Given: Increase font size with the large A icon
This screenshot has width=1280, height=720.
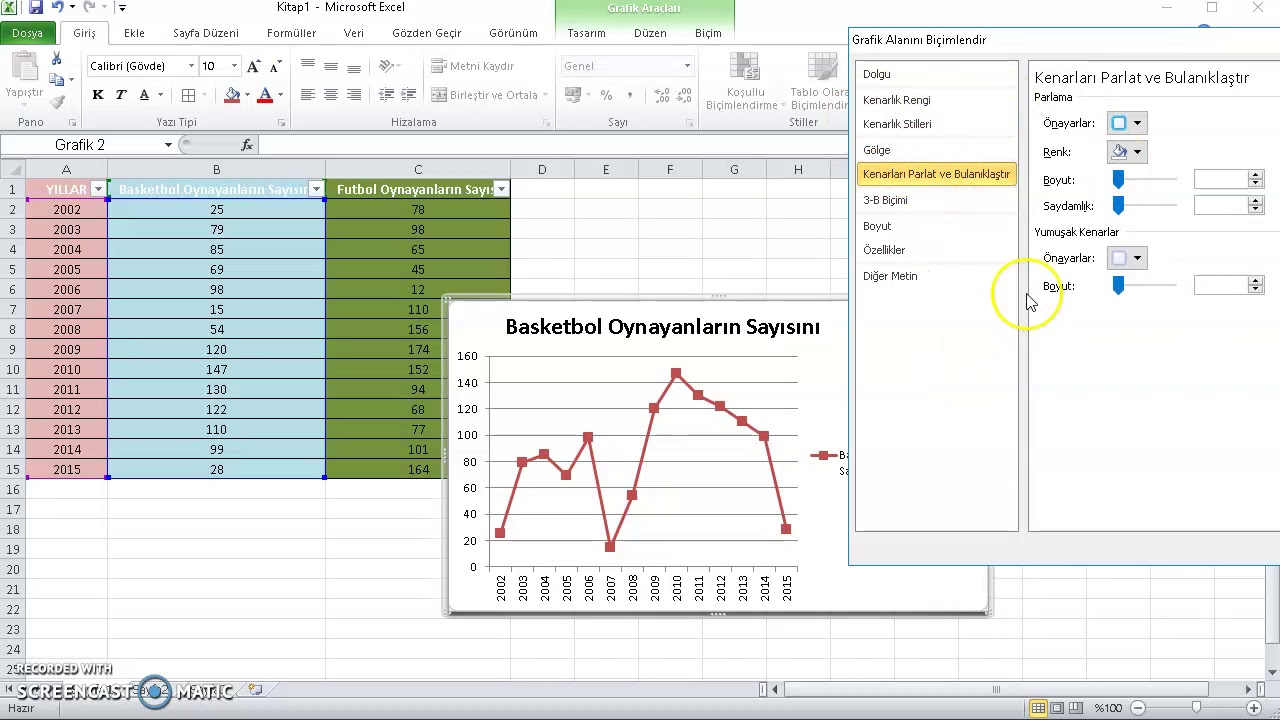Looking at the screenshot, I should click(253, 66).
